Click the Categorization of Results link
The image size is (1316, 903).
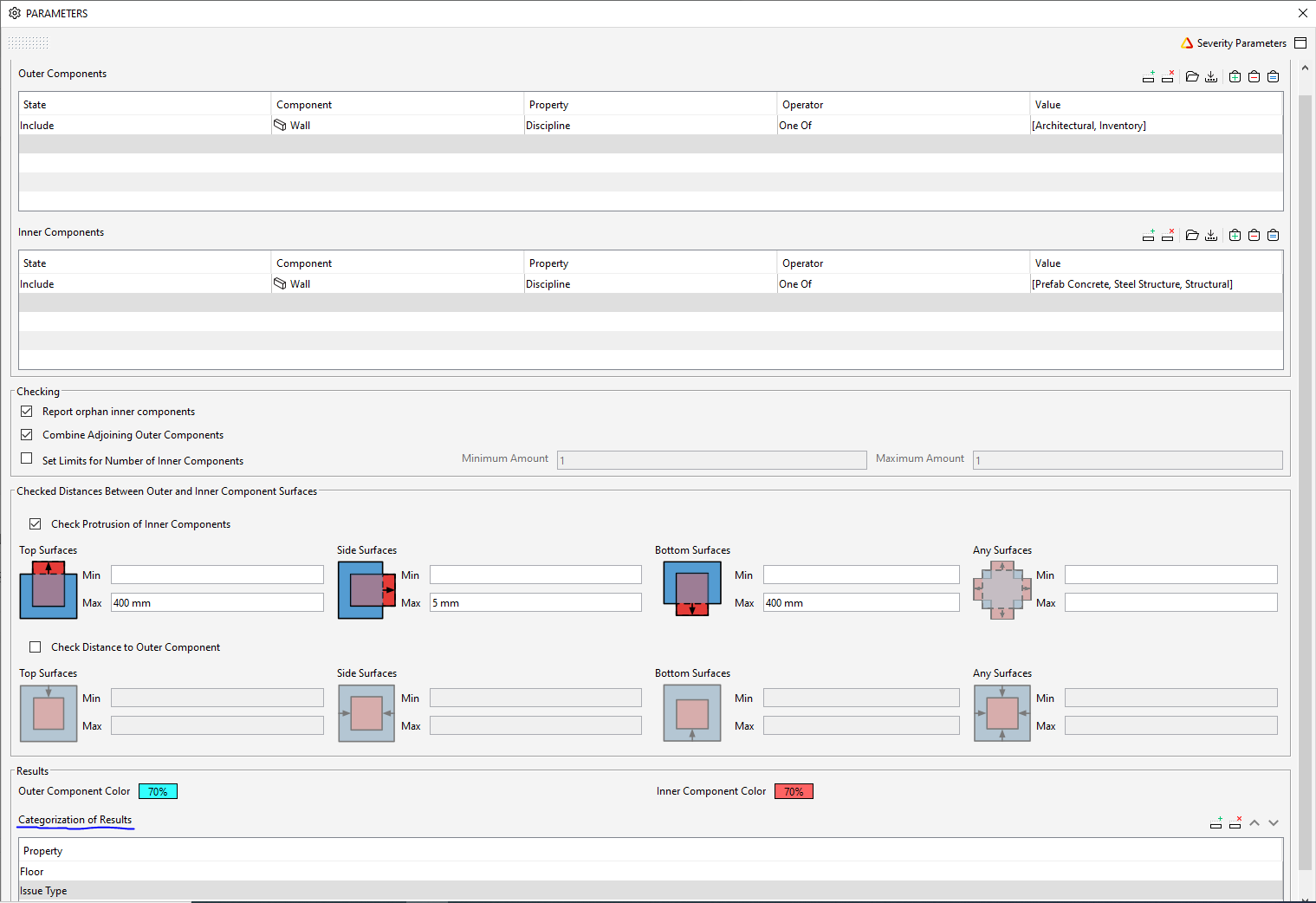[x=75, y=820]
